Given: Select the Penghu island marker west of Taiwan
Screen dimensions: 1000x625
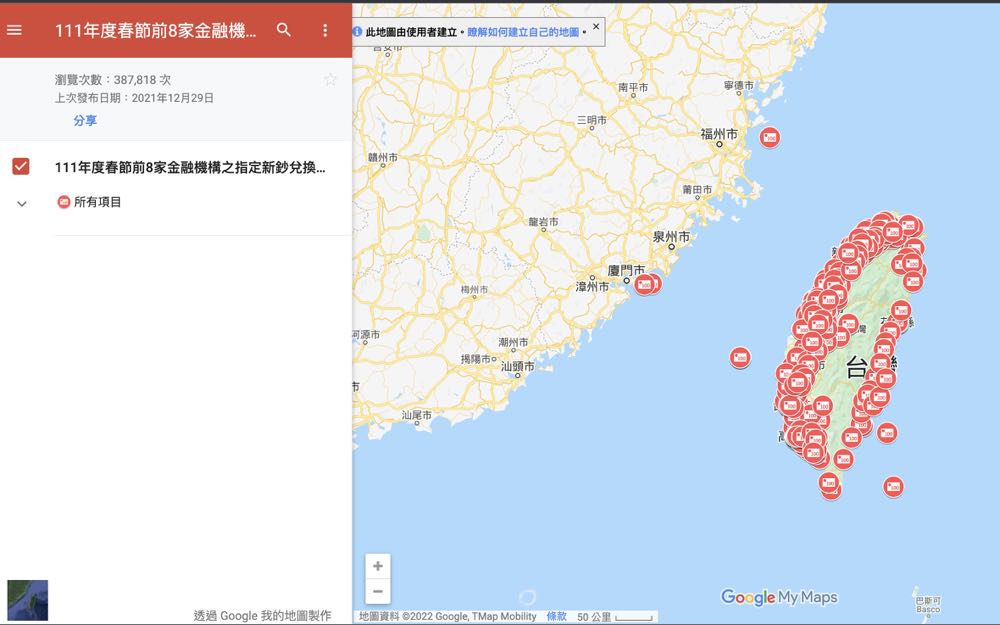Looking at the screenshot, I should click(x=739, y=357).
